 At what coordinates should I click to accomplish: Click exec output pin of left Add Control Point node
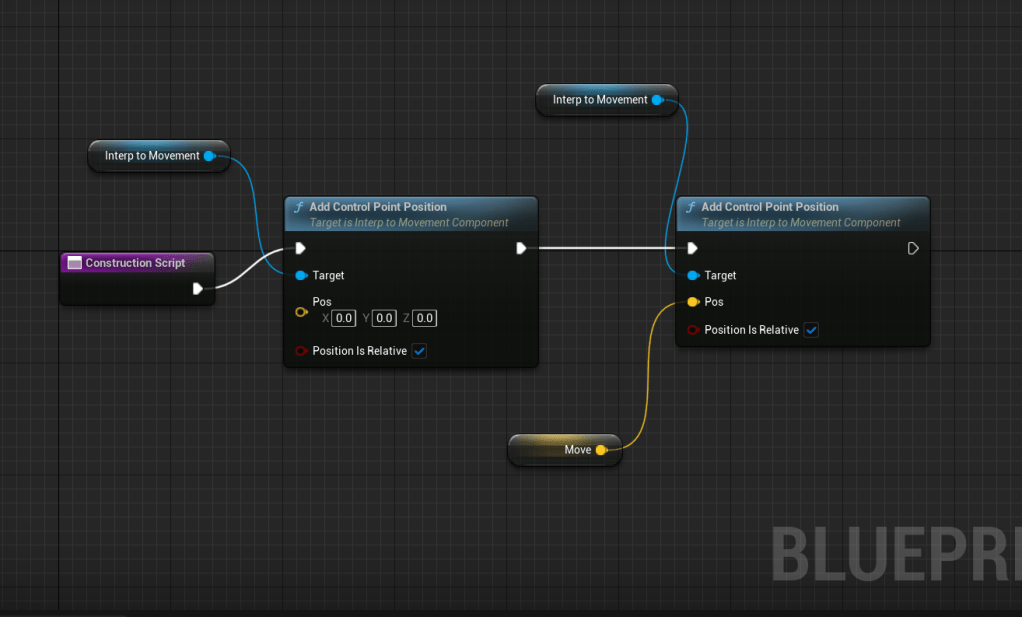click(x=521, y=249)
